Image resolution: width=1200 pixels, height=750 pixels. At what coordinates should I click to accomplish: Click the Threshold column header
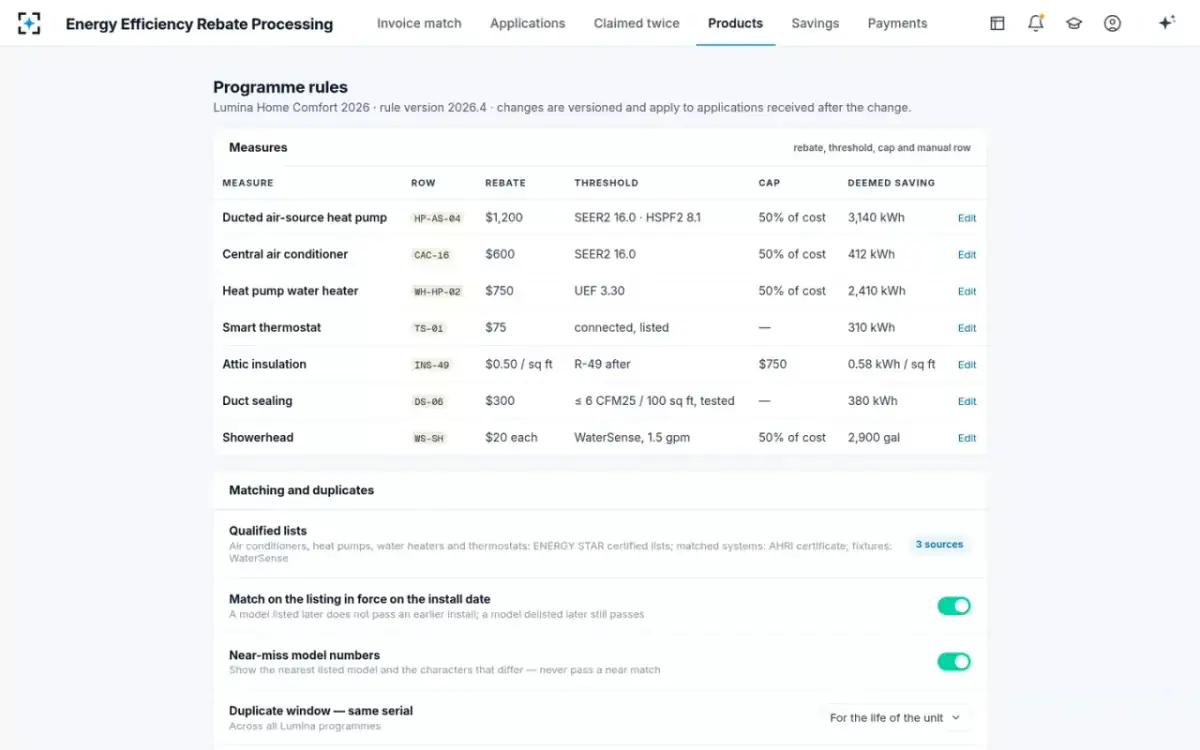tap(606, 183)
